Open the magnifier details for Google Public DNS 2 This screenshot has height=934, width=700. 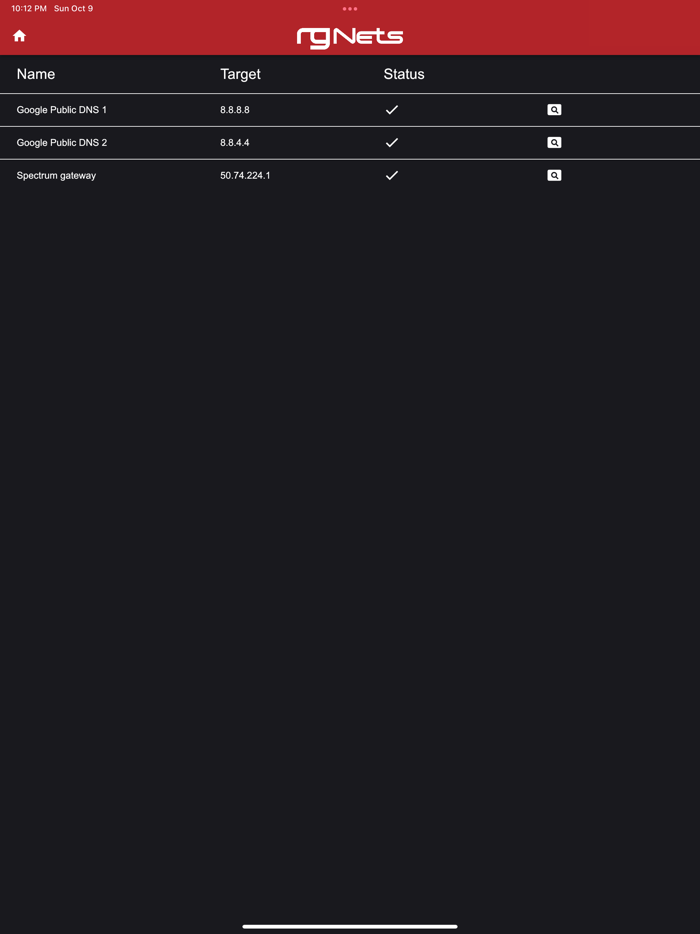pos(554,142)
